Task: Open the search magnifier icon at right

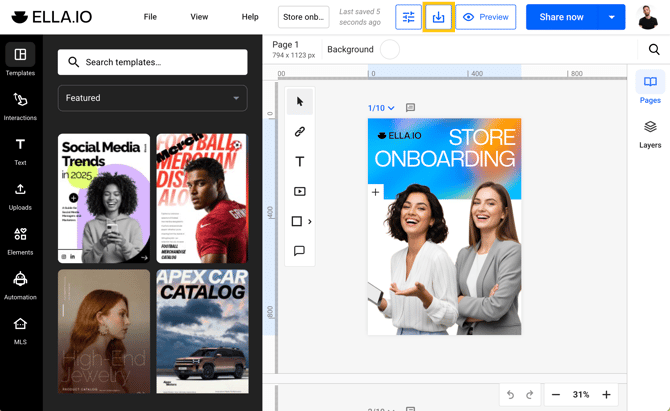Action: click(654, 49)
